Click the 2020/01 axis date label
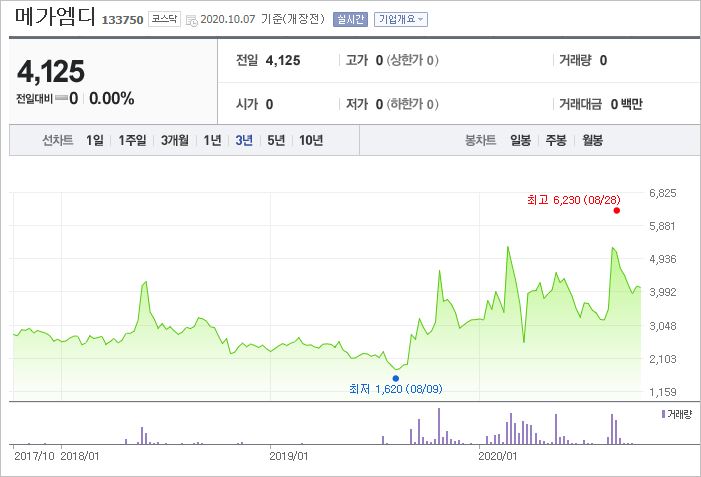Image resolution: width=701 pixels, height=477 pixels. [498, 456]
